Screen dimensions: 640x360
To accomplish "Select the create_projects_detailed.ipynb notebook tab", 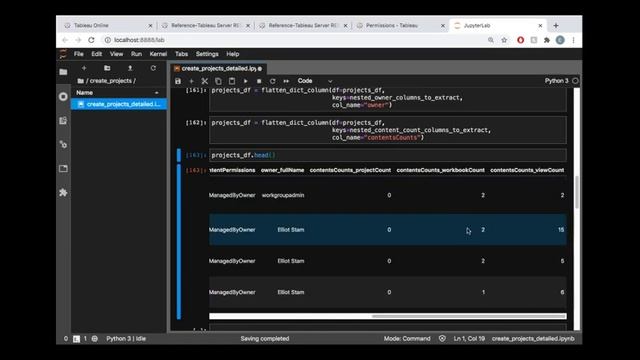I will pyautogui.click(x=218, y=69).
